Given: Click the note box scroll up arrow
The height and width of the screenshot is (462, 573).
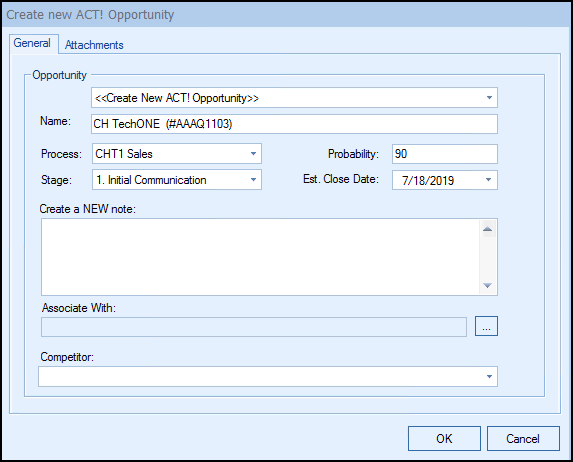Looking at the screenshot, I should tap(487, 229).
